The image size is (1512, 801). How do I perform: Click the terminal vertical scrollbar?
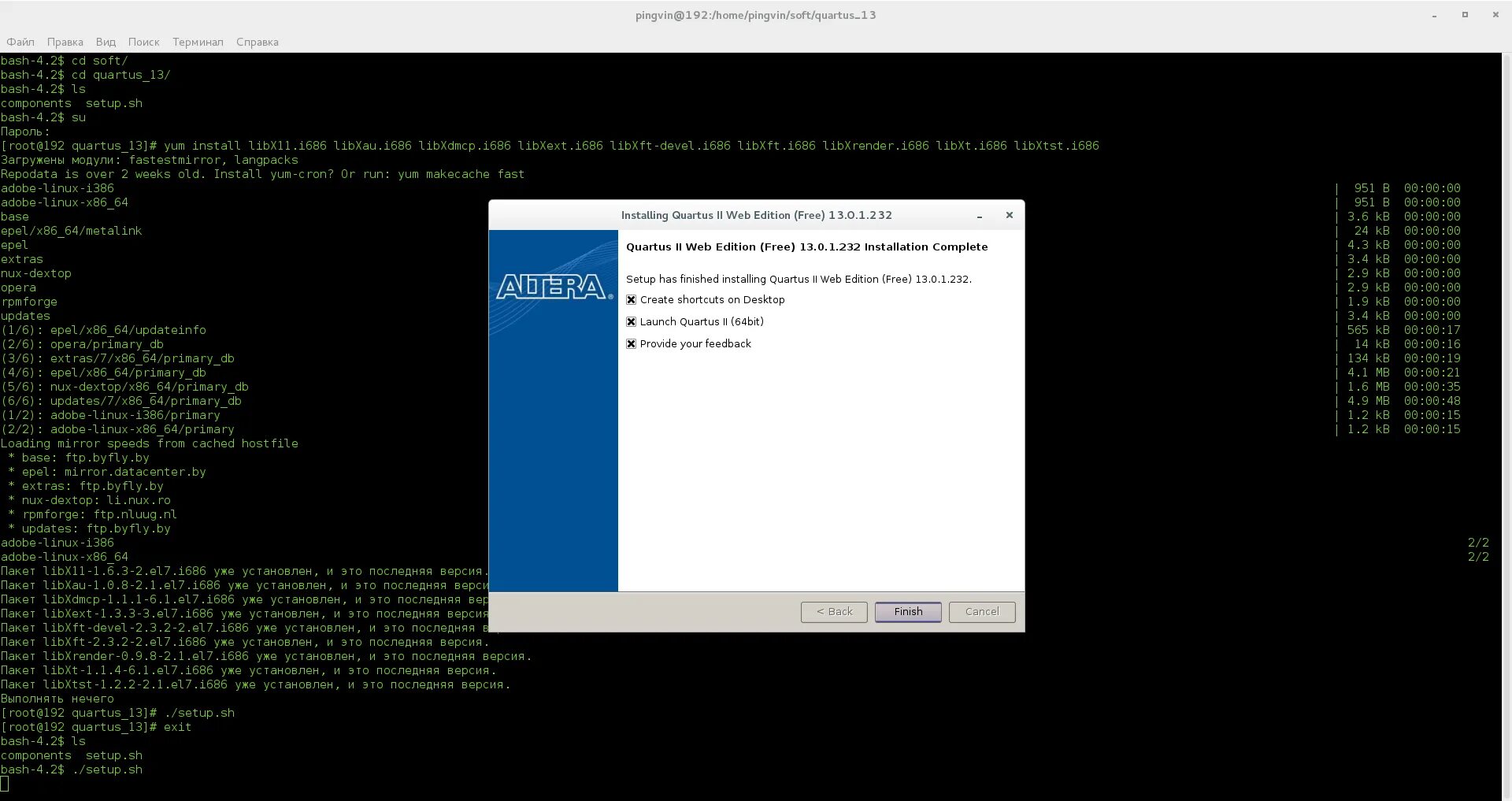(1506, 425)
